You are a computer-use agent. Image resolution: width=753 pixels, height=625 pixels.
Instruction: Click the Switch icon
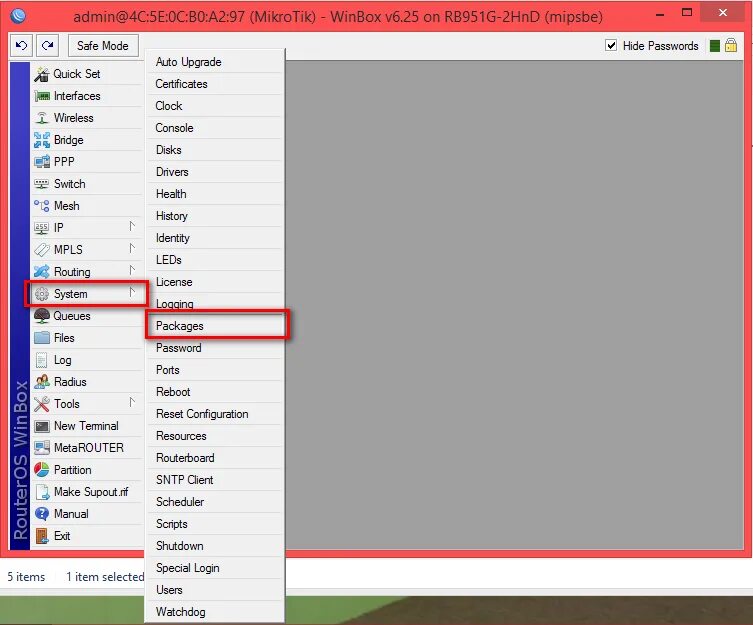tap(42, 184)
